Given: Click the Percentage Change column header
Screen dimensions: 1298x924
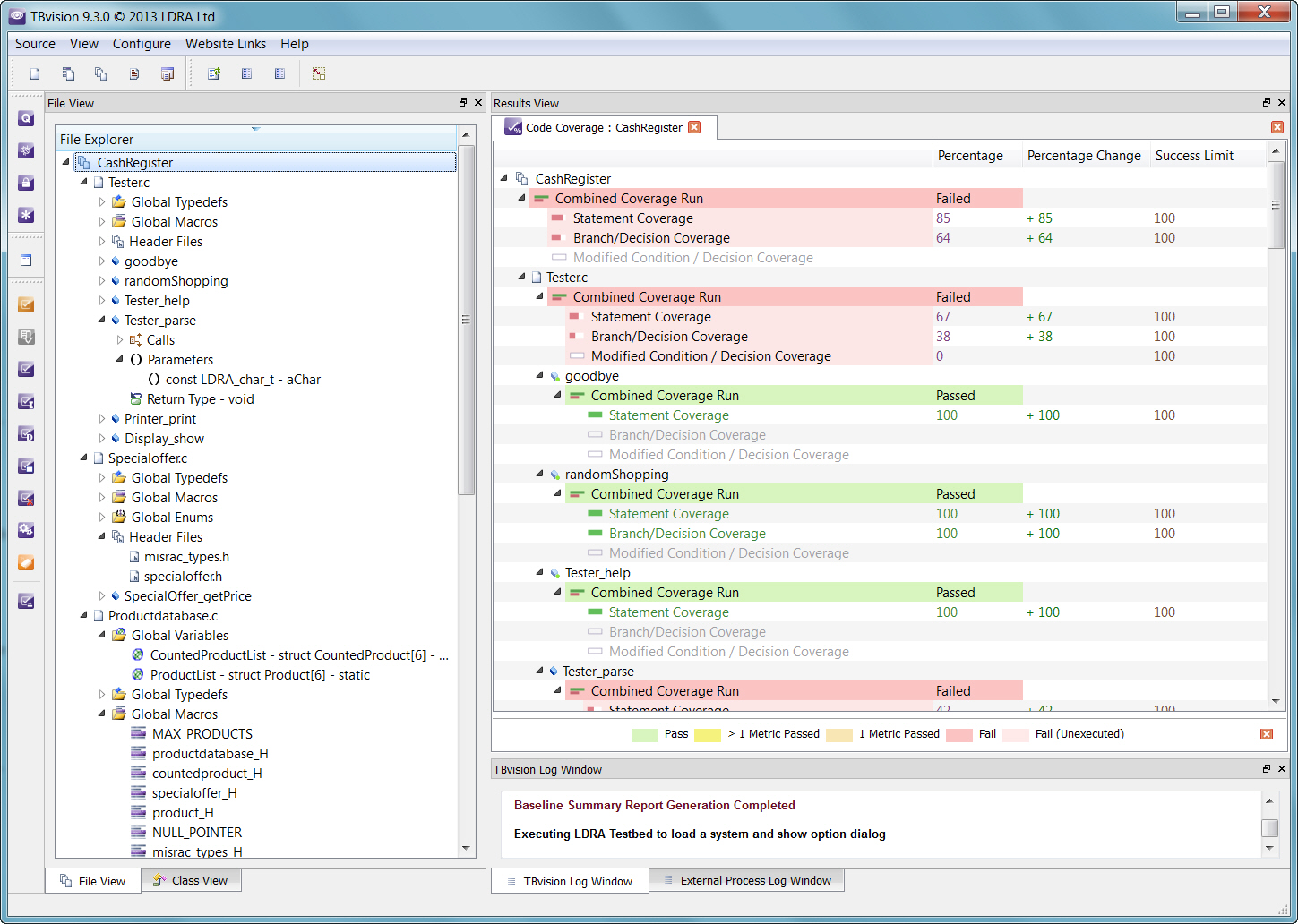Looking at the screenshot, I should coord(1084,156).
